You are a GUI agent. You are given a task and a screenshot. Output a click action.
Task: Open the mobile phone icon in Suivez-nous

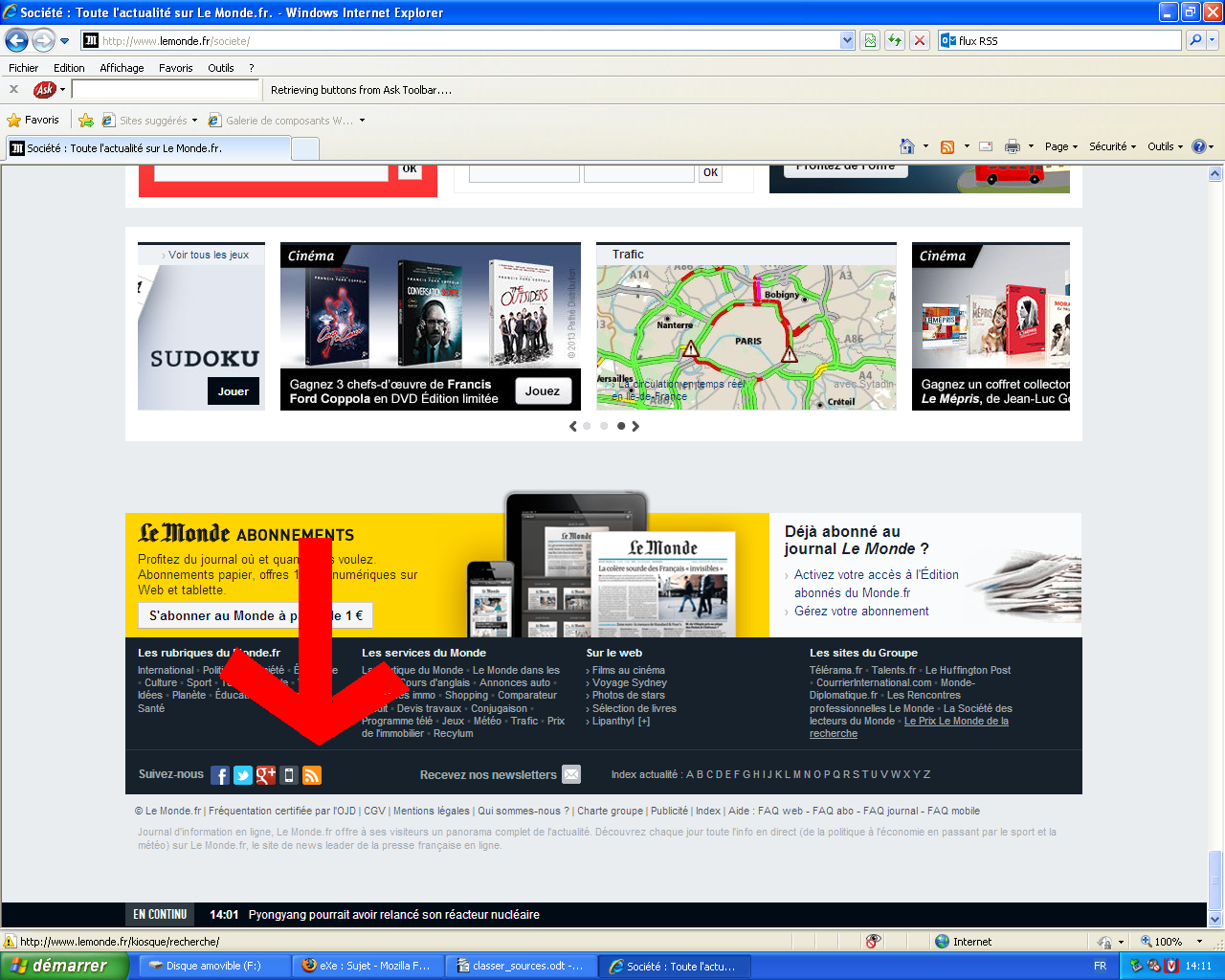(289, 775)
